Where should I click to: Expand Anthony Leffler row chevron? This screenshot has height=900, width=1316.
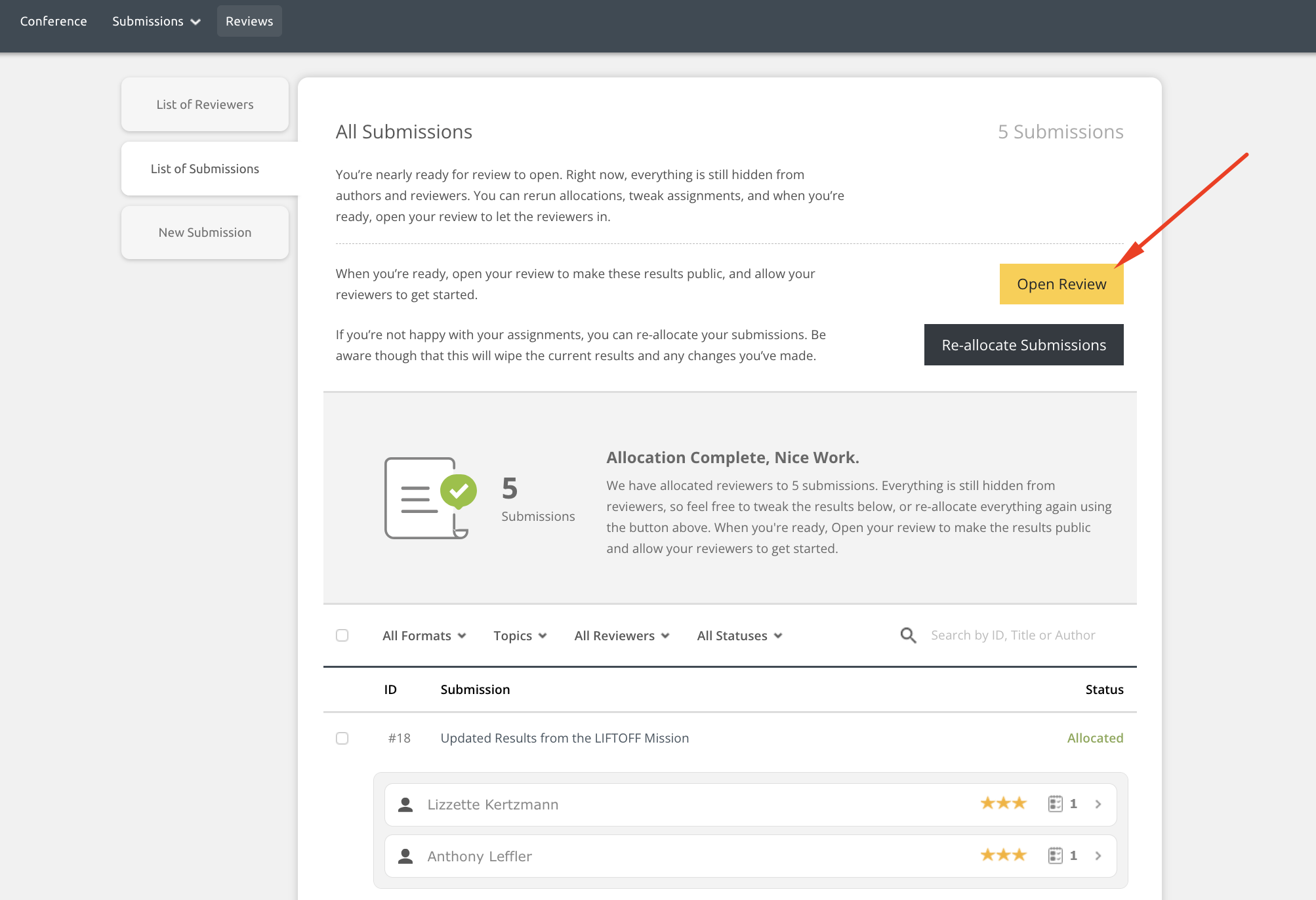(1098, 856)
